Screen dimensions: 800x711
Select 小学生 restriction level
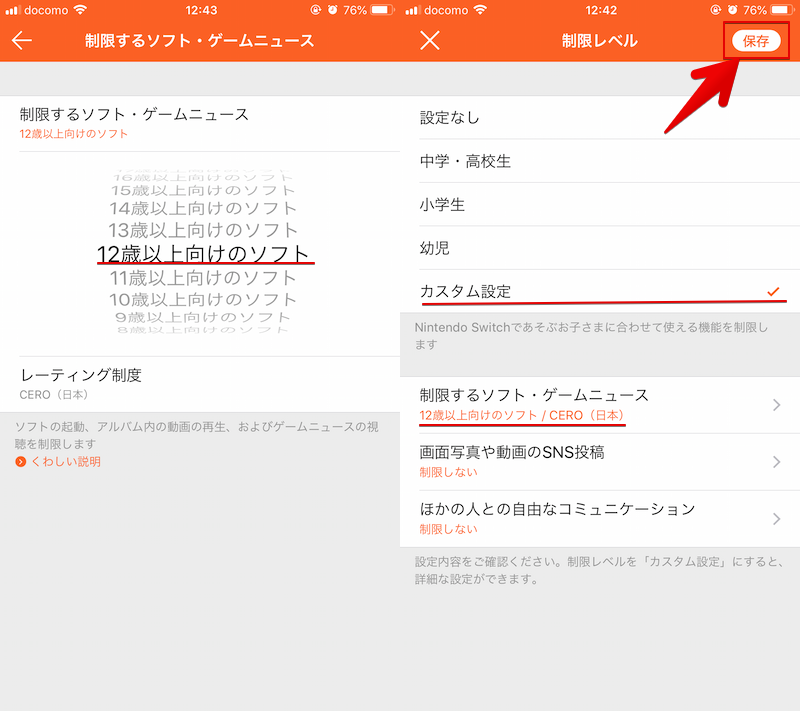(x=442, y=205)
